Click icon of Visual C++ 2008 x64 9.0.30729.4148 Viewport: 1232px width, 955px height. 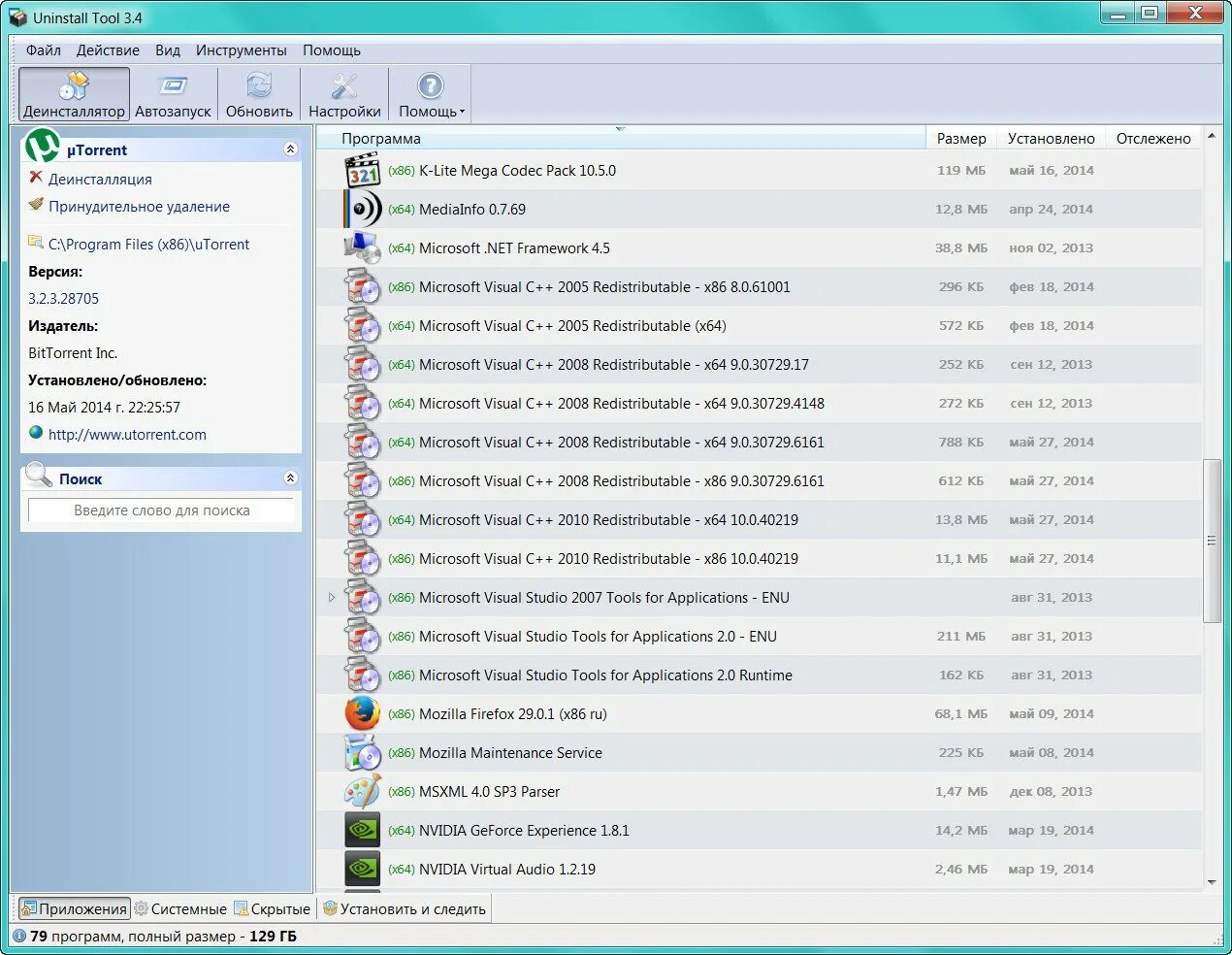click(x=363, y=404)
